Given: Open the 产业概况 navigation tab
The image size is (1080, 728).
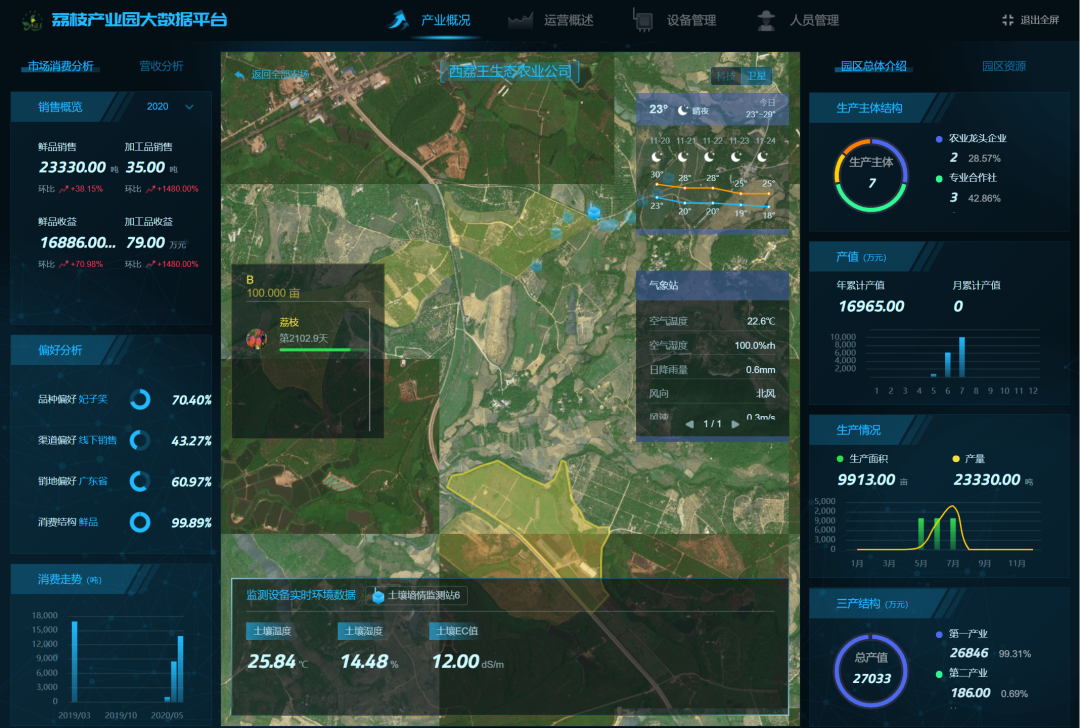Looking at the screenshot, I should (x=431, y=20).
